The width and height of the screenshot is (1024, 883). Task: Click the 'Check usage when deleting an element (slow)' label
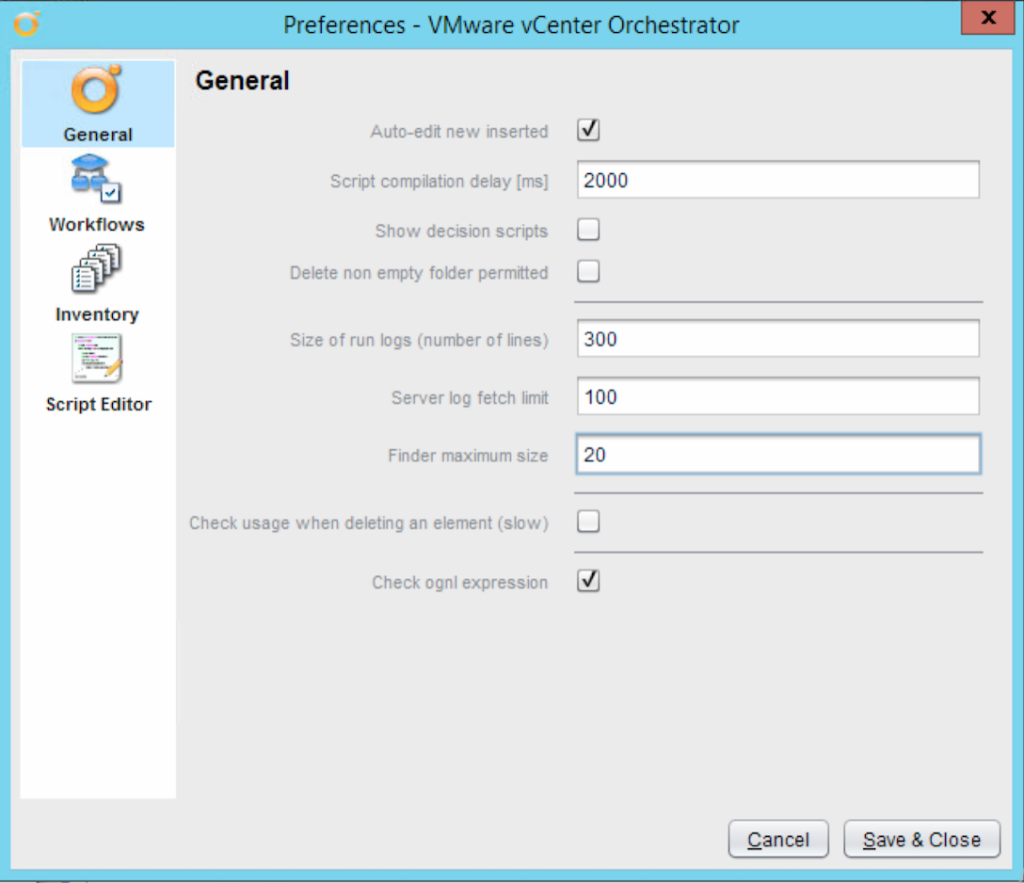[x=369, y=523]
